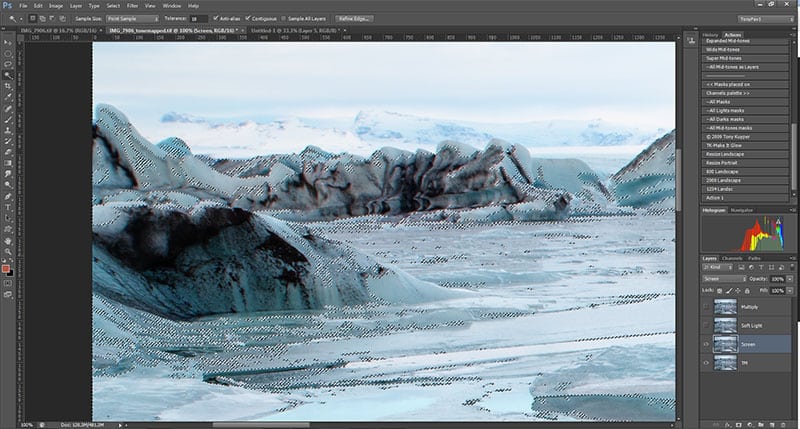
Task: Open the Filter menu
Action: coord(133,6)
